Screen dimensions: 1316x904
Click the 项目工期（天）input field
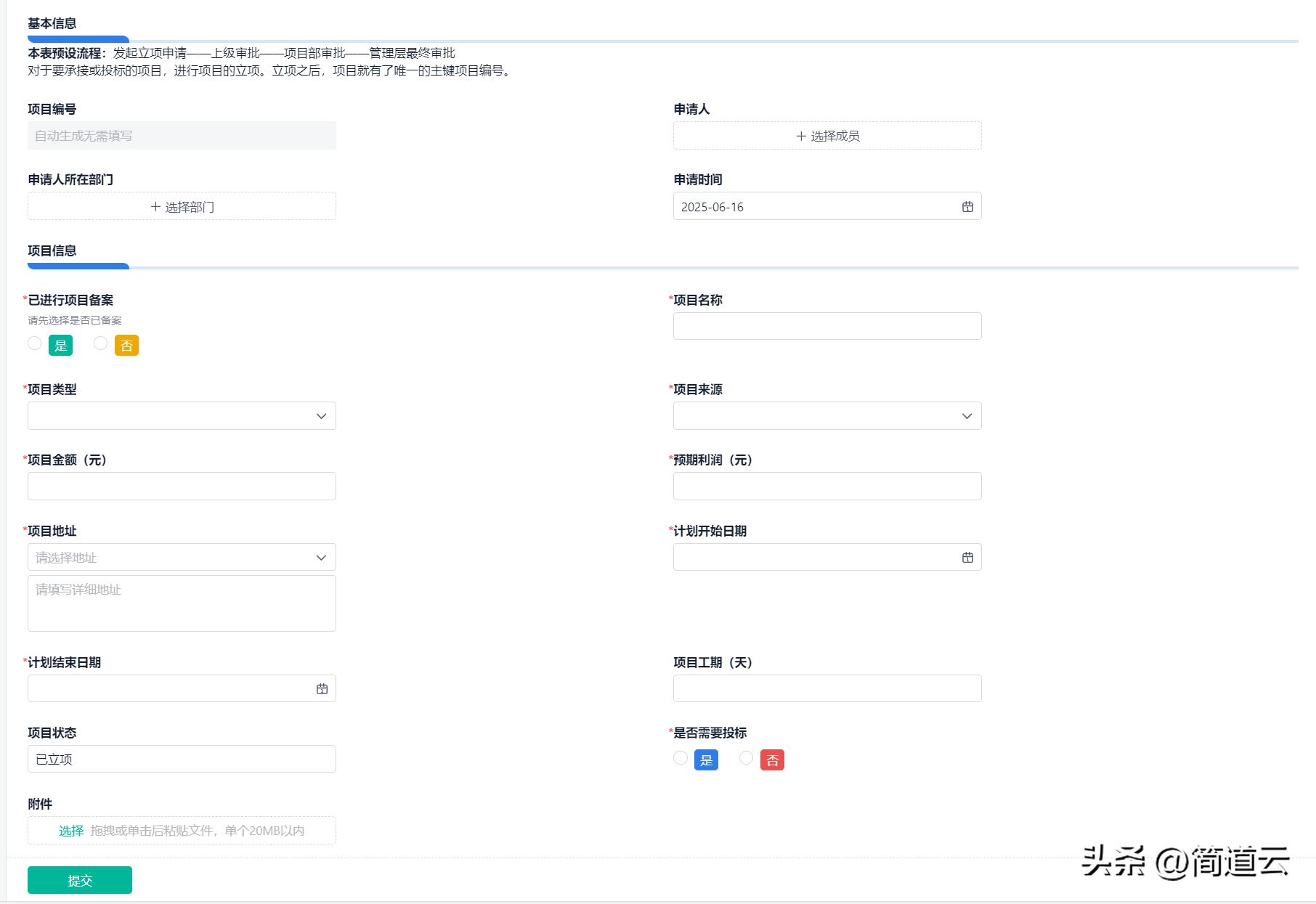pos(826,688)
